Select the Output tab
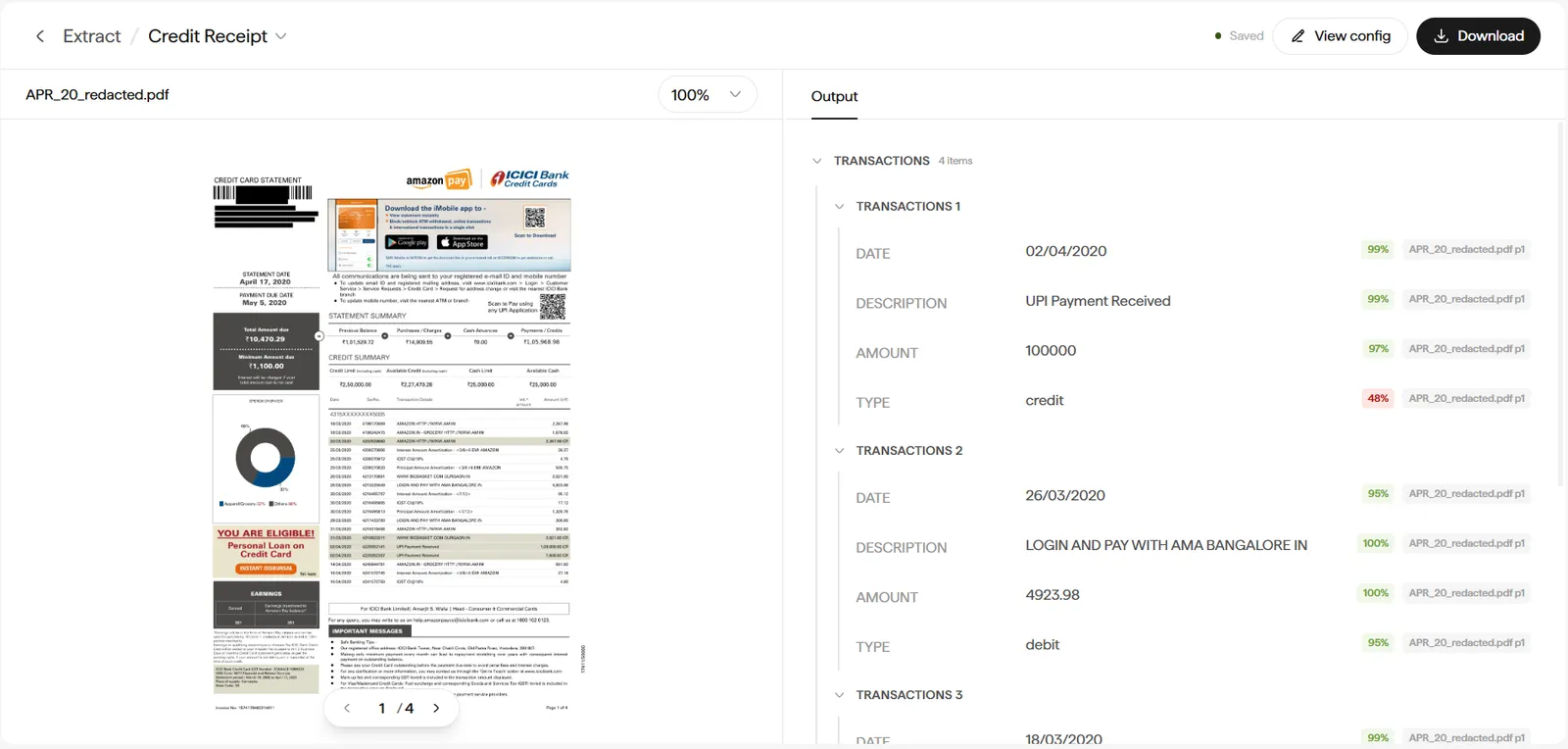 834,96
